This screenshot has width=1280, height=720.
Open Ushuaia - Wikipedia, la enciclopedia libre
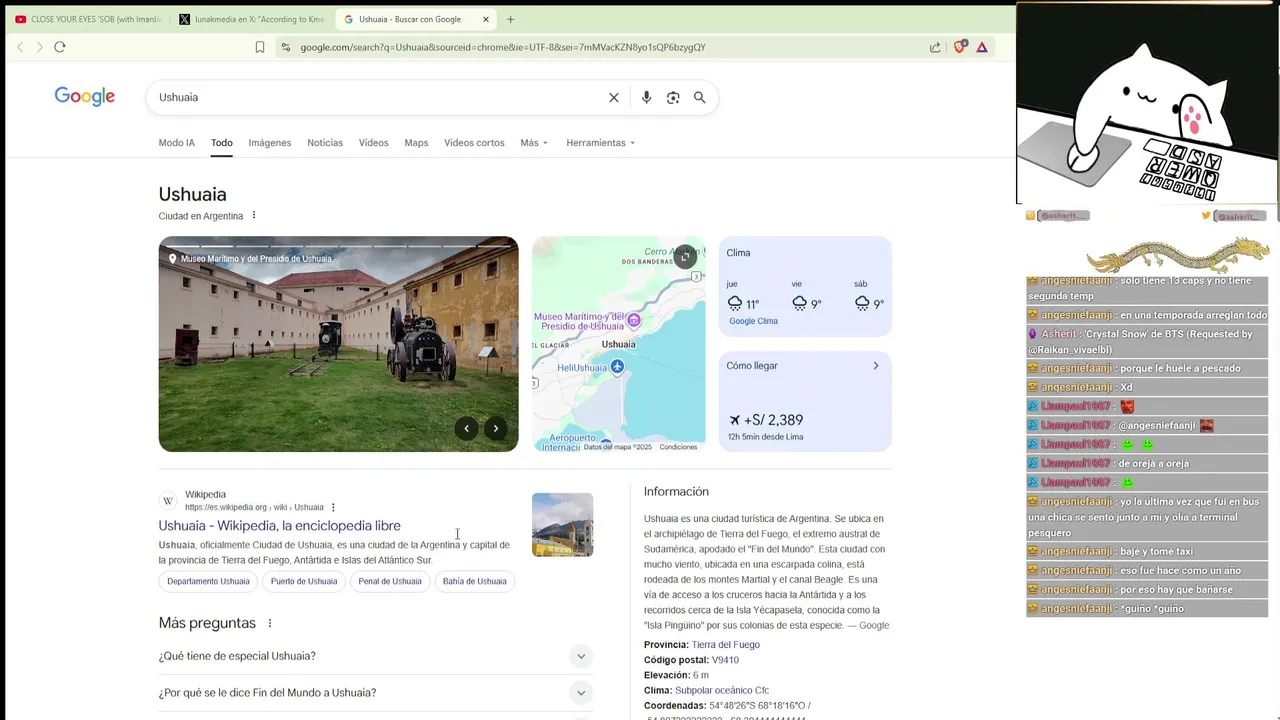point(279,525)
